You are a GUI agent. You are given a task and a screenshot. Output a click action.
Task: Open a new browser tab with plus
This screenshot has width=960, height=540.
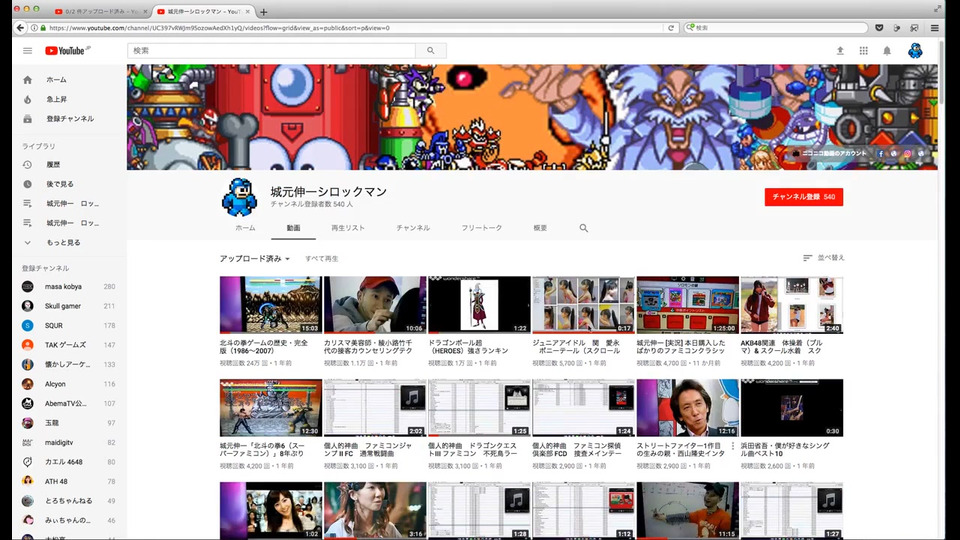click(264, 12)
